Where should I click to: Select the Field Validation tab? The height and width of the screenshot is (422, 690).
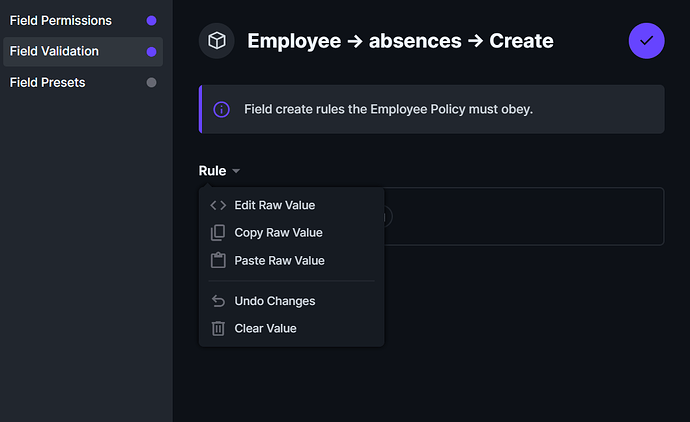[54, 52]
